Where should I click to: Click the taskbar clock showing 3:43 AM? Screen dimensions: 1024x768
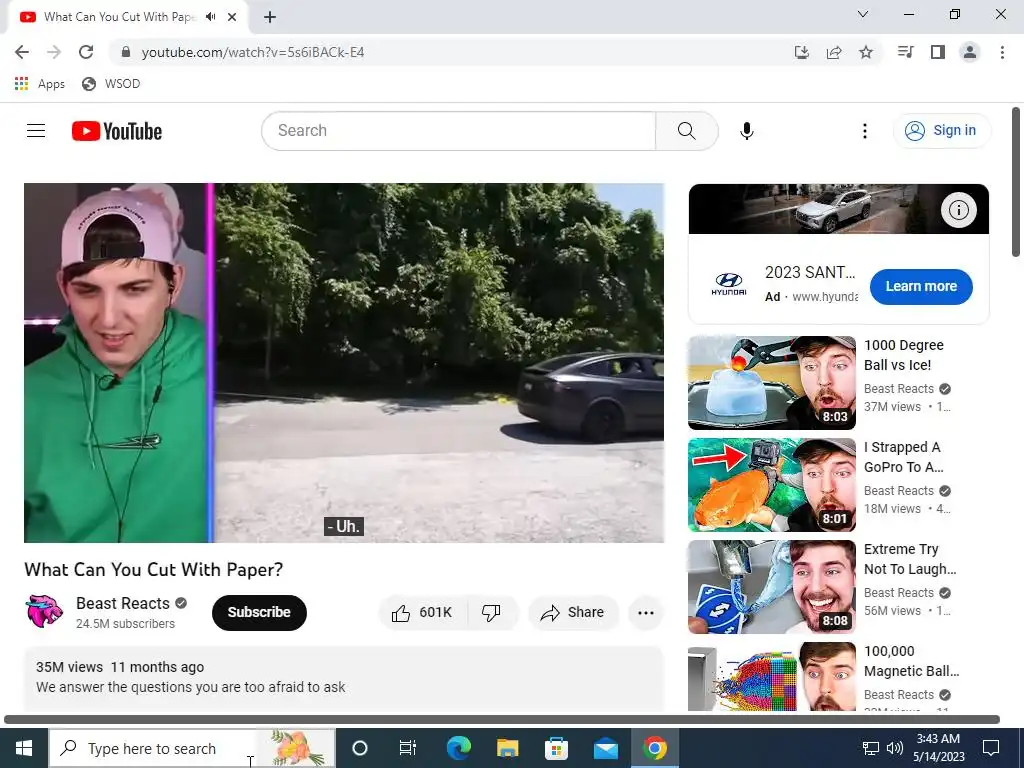click(x=938, y=748)
